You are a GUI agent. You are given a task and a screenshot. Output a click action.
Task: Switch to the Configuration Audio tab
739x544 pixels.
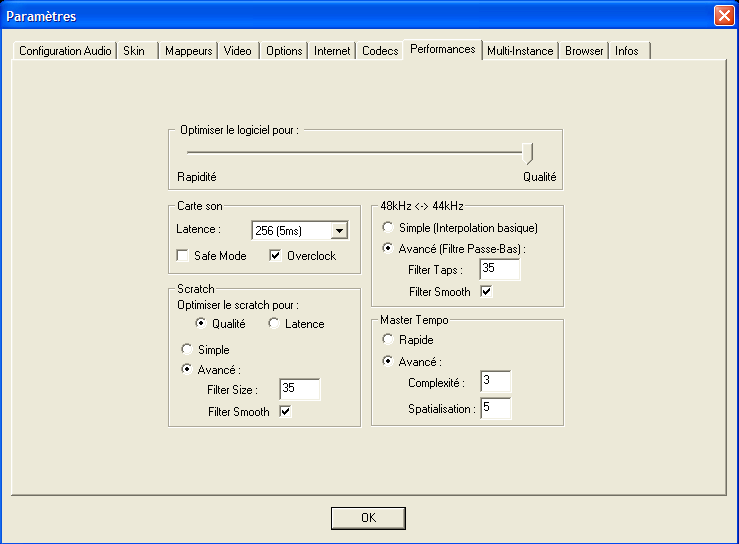pos(65,51)
